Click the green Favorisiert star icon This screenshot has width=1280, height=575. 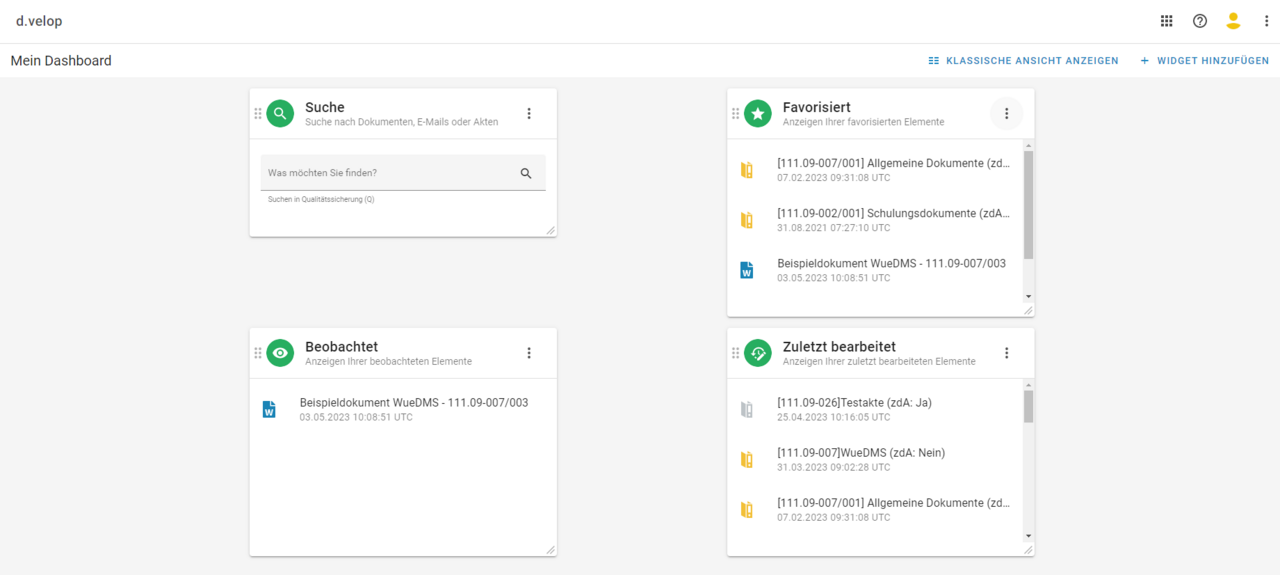coord(758,114)
